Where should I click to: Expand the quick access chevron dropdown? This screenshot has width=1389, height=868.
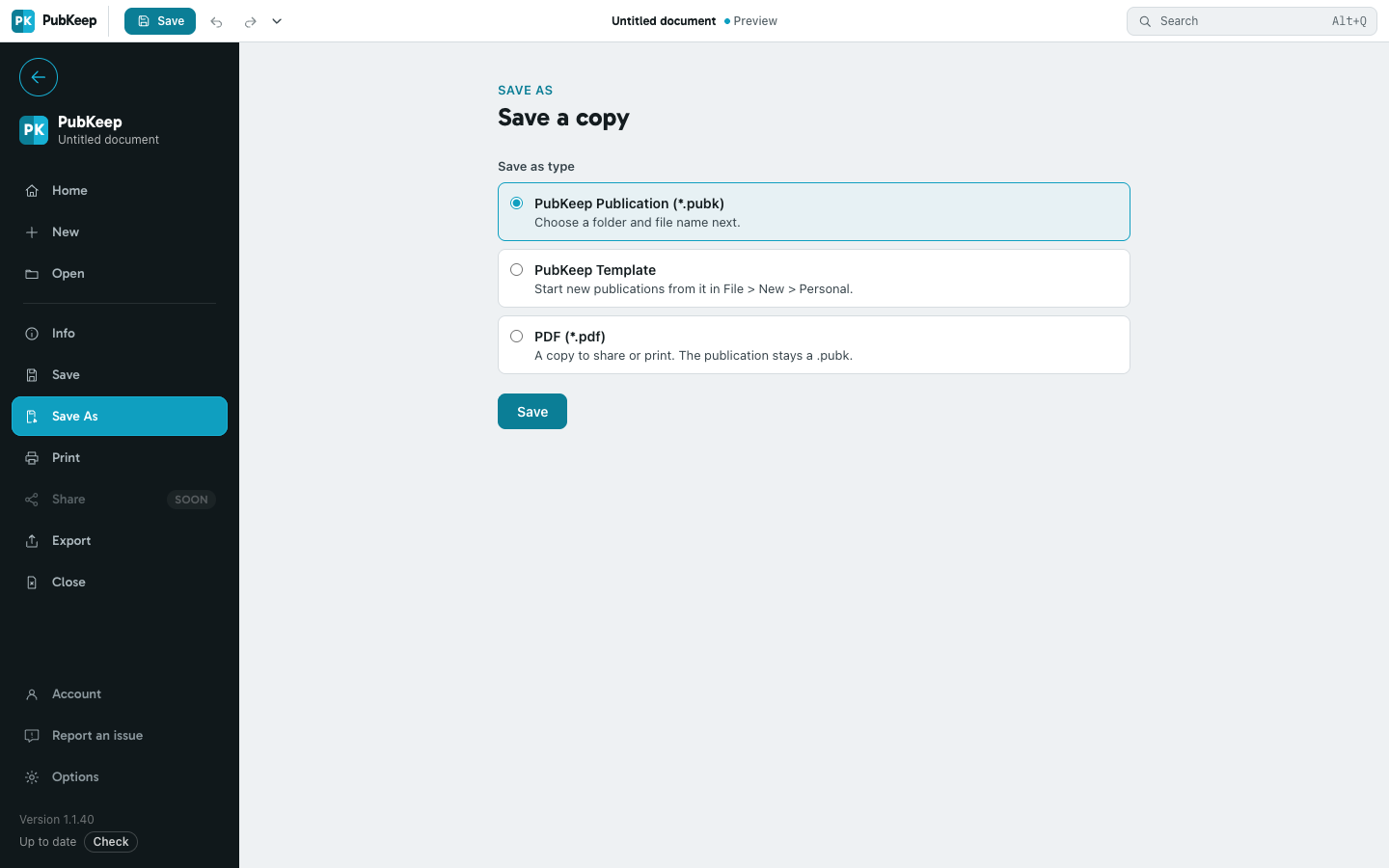(277, 21)
